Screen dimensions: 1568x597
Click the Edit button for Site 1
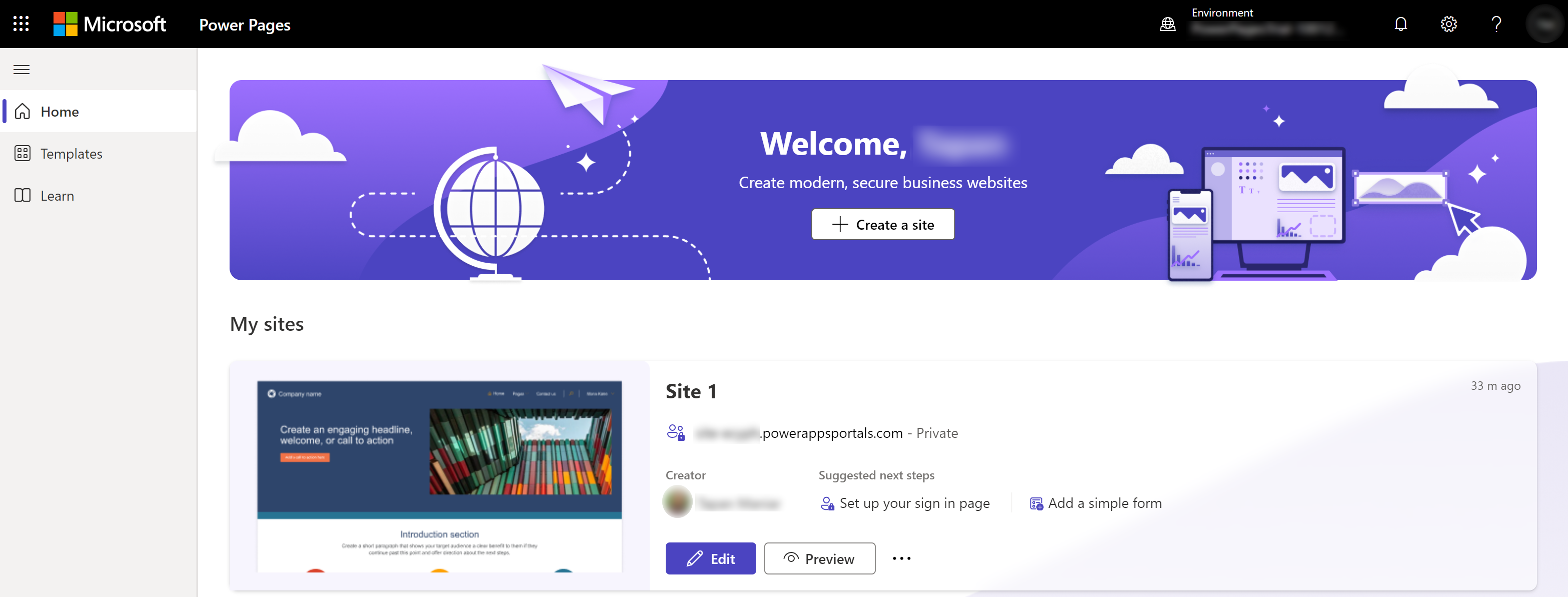[711, 558]
